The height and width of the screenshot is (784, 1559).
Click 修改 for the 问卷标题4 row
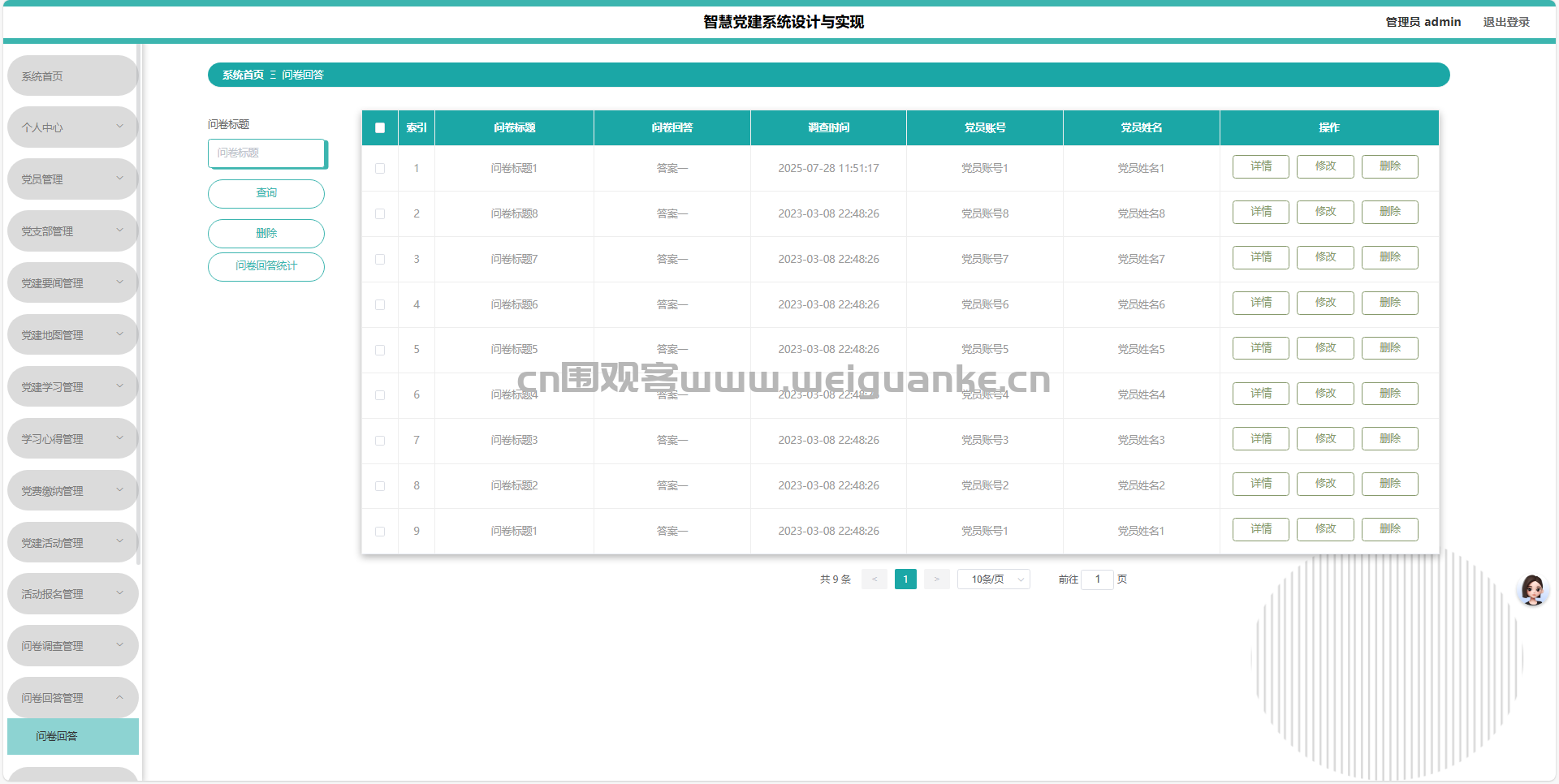pyautogui.click(x=1325, y=394)
